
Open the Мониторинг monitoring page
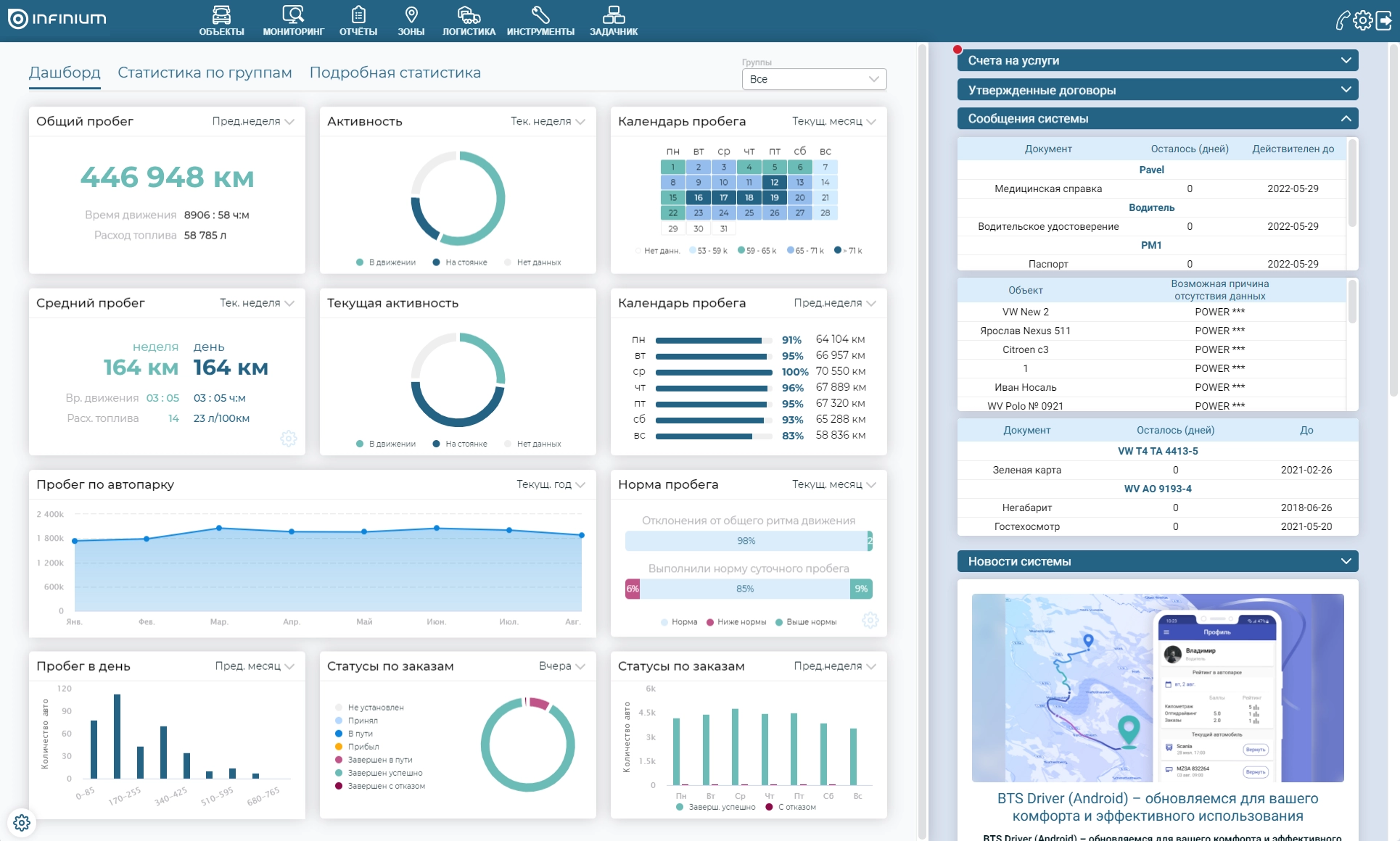tap(293, 20)
